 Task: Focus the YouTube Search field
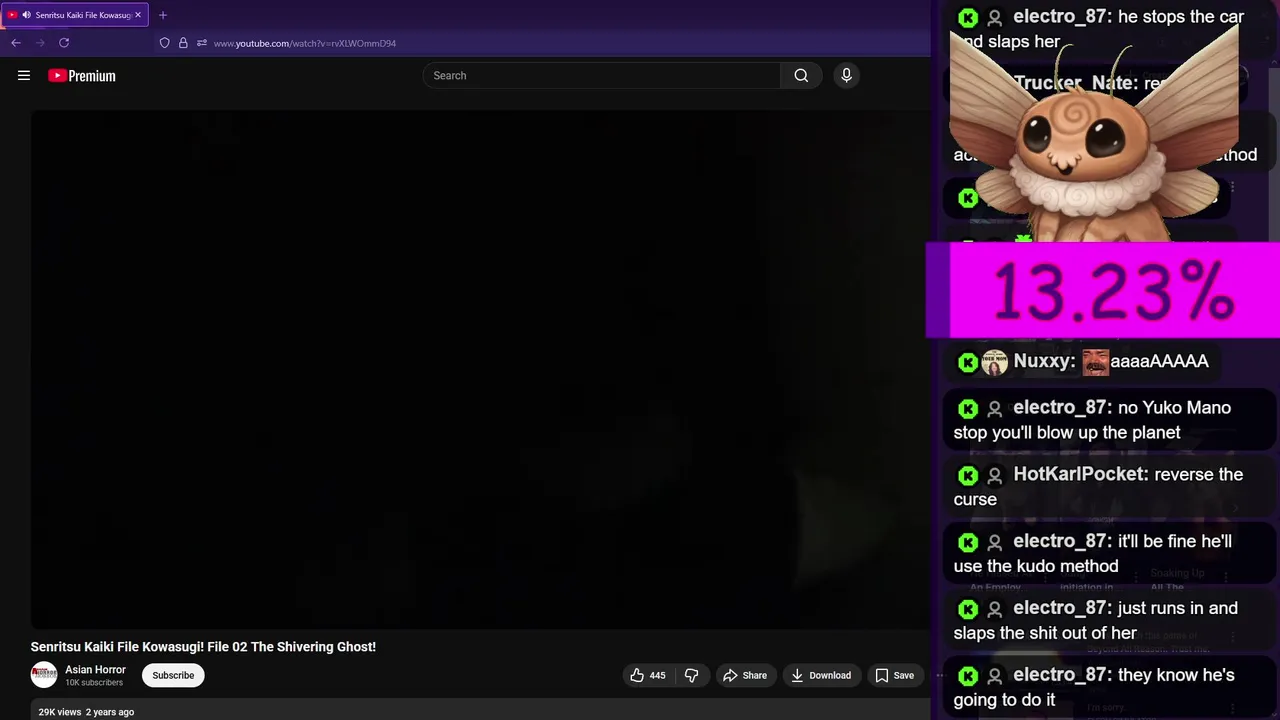tap(602, 75)
